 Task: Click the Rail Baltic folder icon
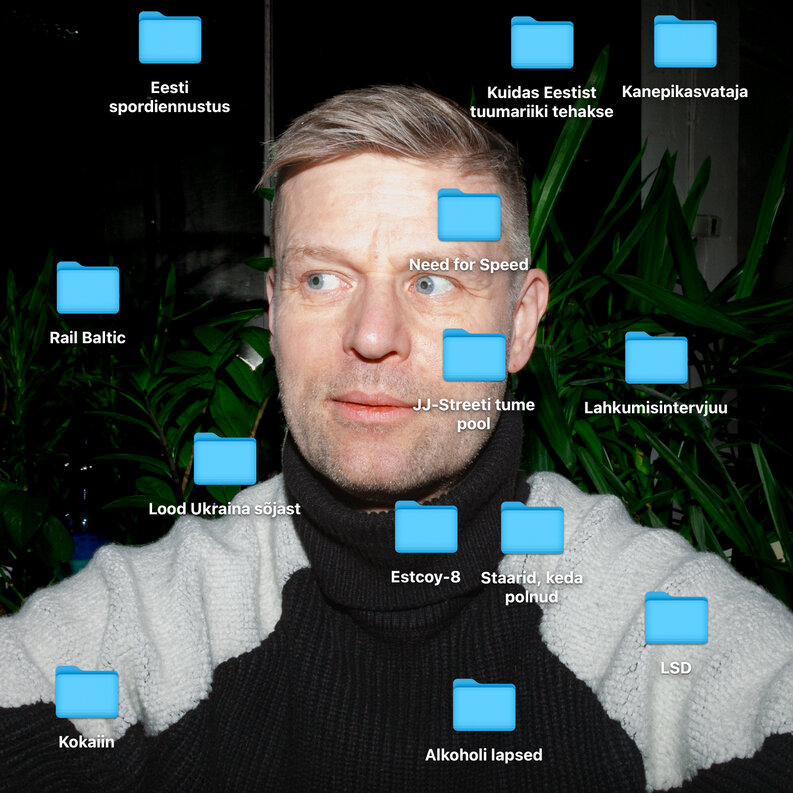pos(87,288)
